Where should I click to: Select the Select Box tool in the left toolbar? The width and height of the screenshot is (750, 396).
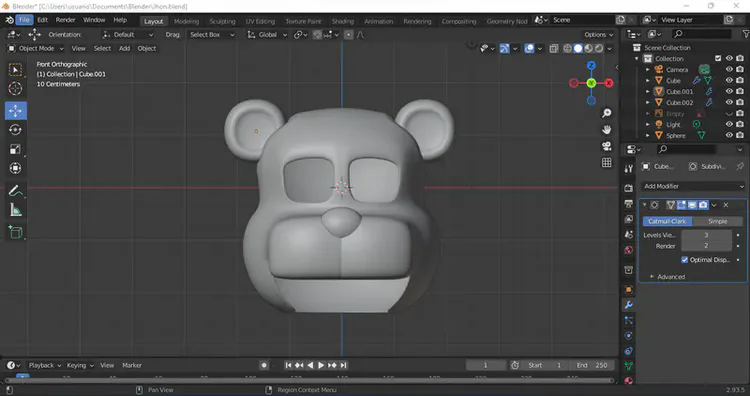point(15,70)
